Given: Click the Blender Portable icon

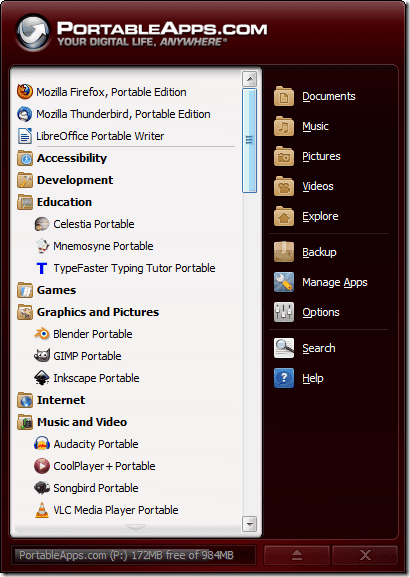Looking at the screenshot, I should [x=42, y=334].
